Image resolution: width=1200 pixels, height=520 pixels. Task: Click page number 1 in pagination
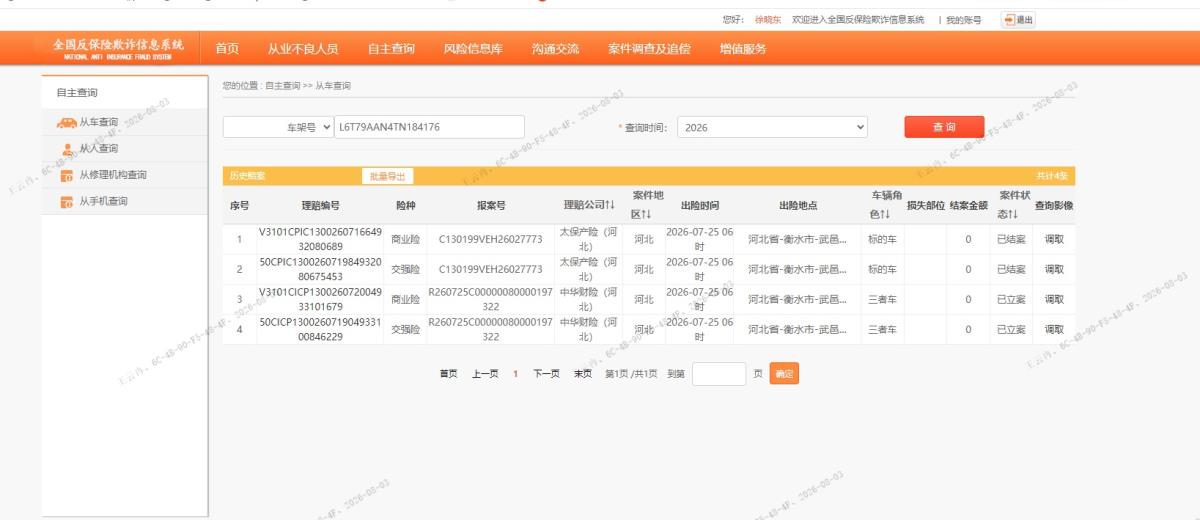[516, 374]
